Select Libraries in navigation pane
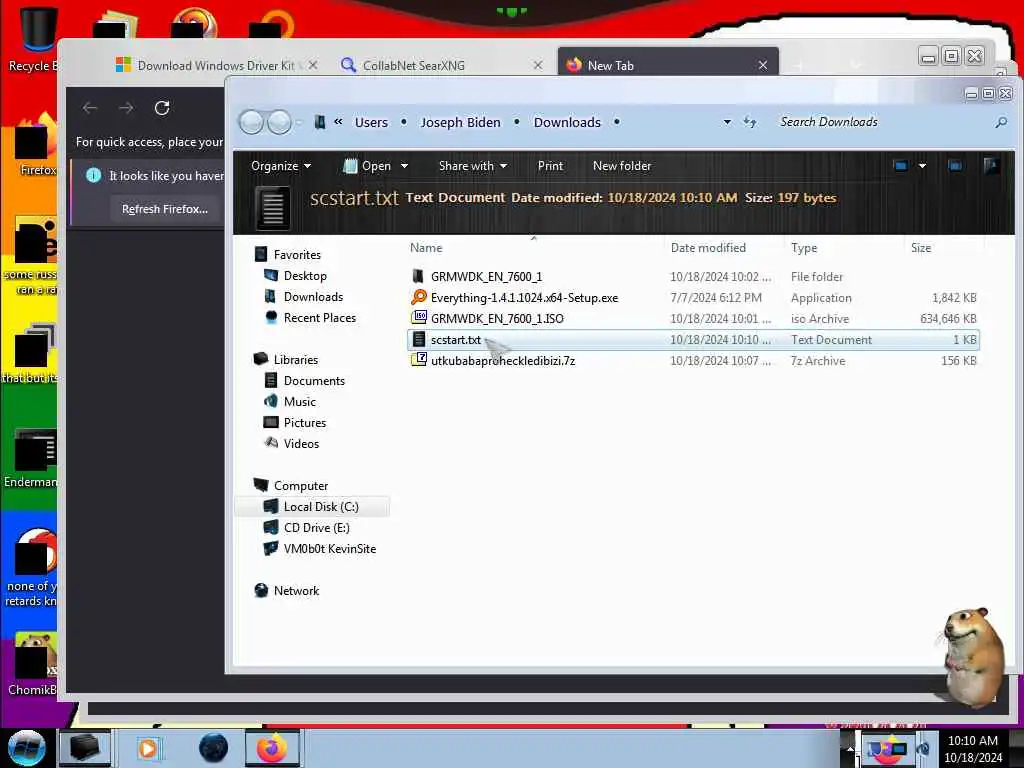This screenshot has height=768, width=1024. pyautogui.click(x=295, y=360)
